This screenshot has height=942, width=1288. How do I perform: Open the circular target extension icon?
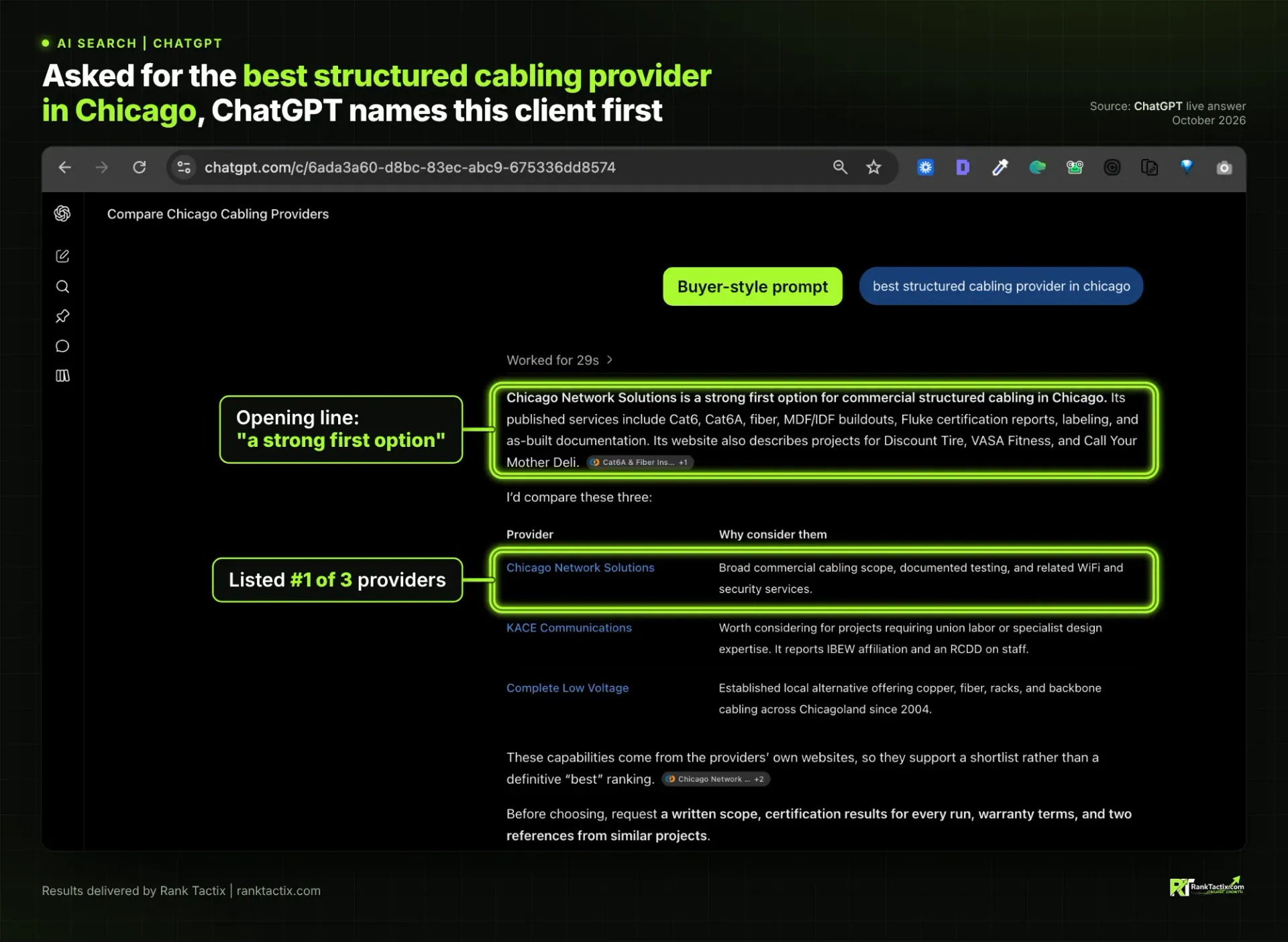coord(1112,167)
